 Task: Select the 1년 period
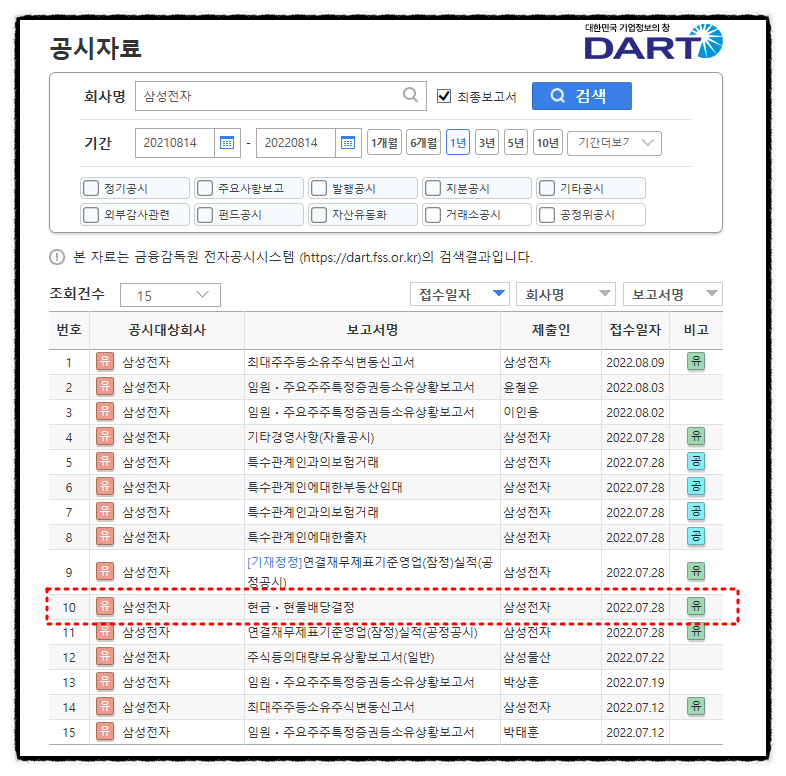(x=458, y=143)
